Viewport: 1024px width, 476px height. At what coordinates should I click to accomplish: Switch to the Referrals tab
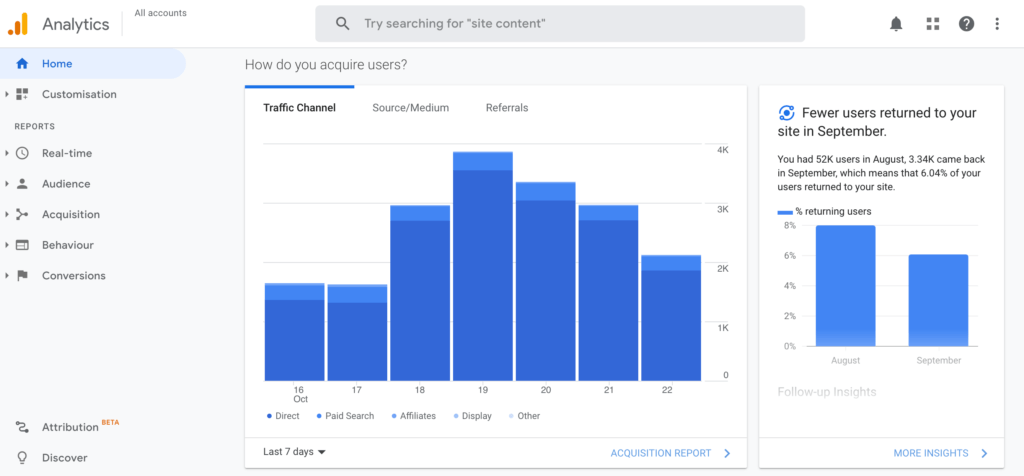click(x=507, y=108)
